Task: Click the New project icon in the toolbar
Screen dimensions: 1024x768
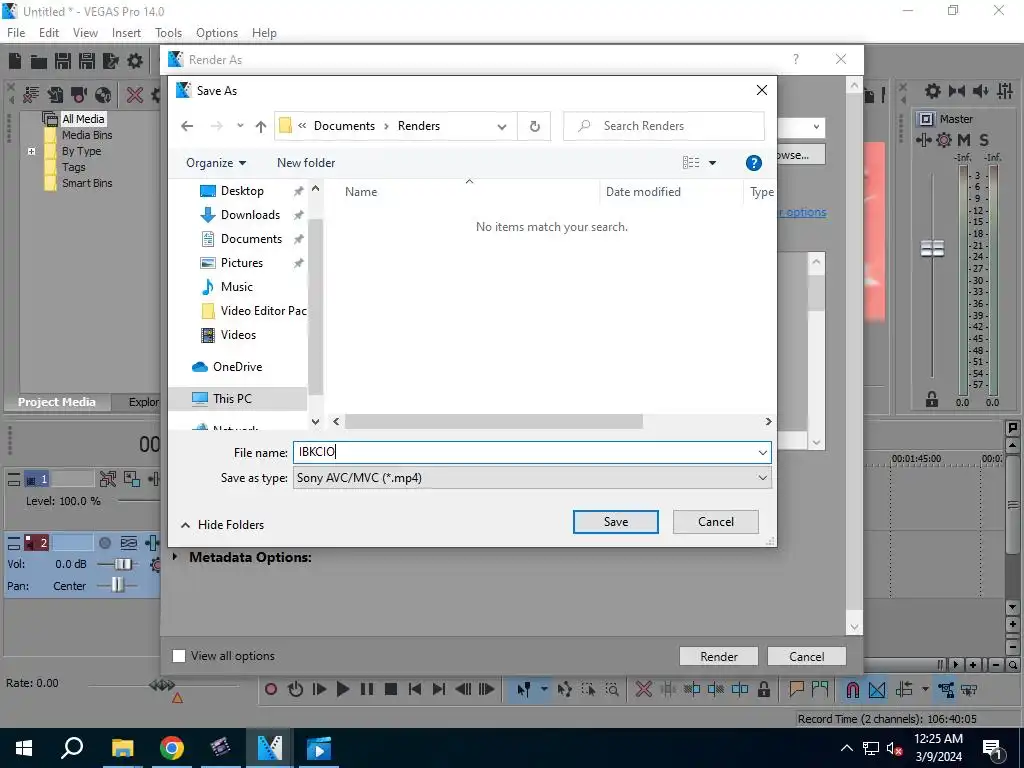Action: (15, 61)
